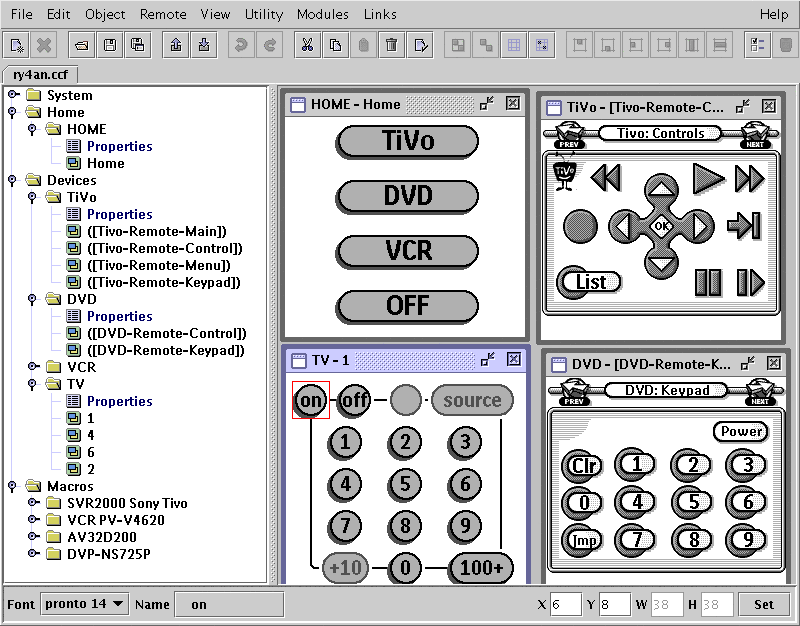This screenshot has height=626, width=800.
Task: Click the Paste clipboard icon
Action: [363, 45]
